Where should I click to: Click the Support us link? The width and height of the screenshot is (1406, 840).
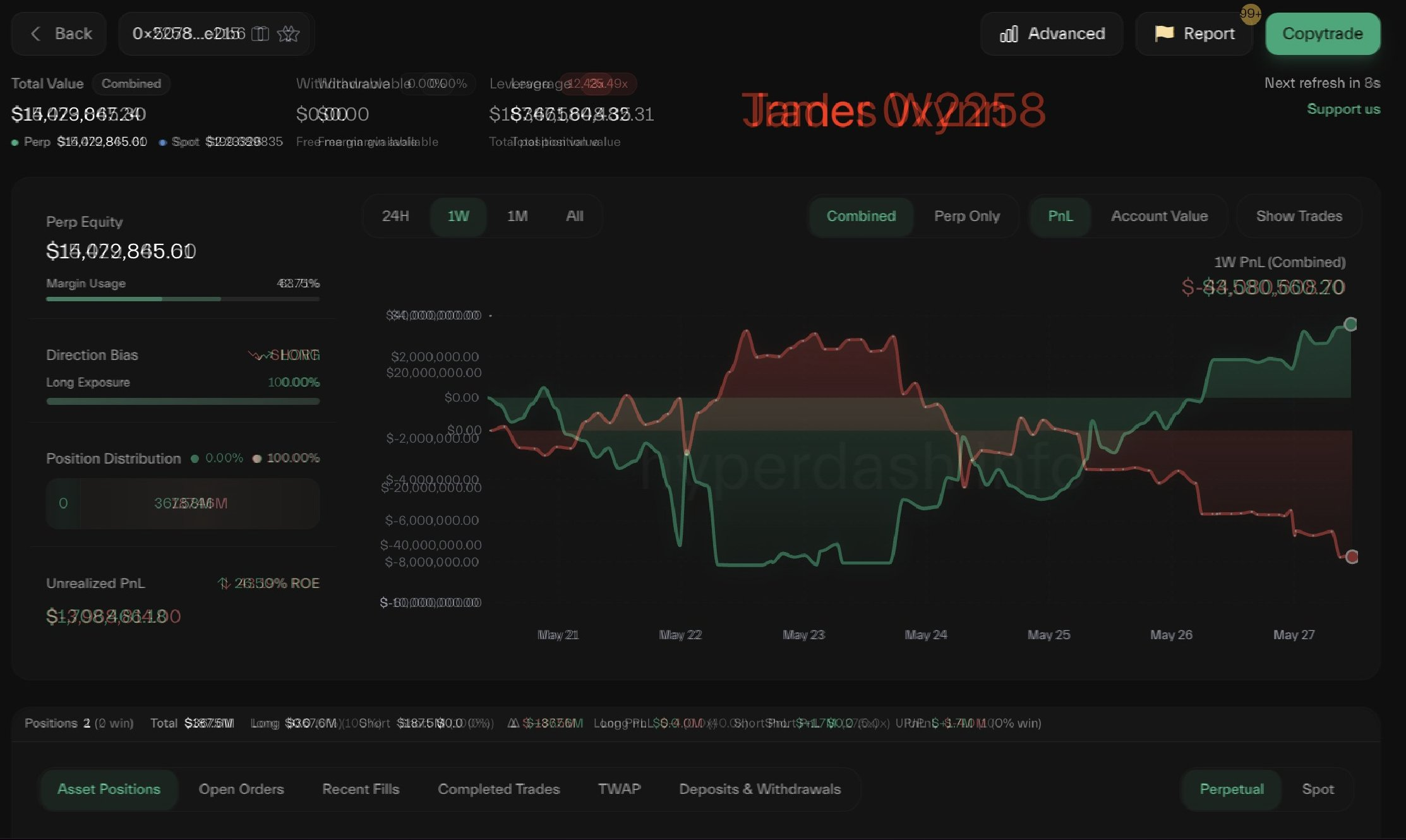(1343, 109)
